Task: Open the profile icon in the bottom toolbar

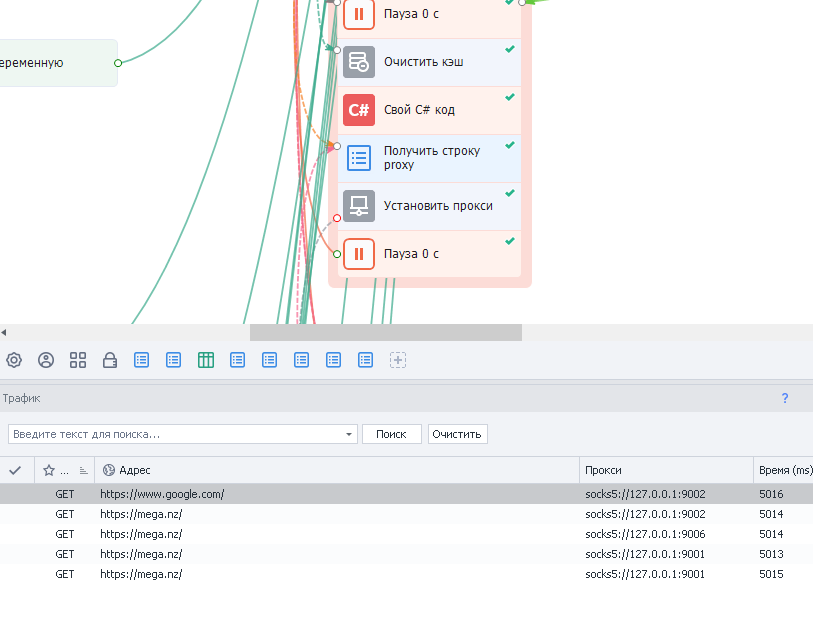Action: (x=46, y=360)
